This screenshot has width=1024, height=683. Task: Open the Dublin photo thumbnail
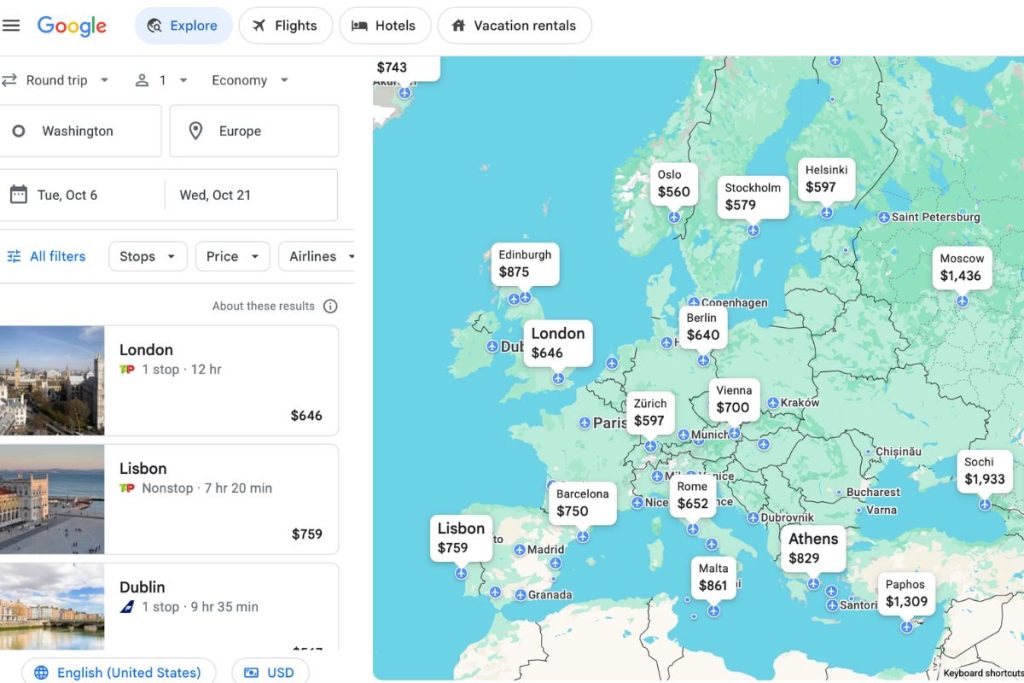(x=52, y=607)
